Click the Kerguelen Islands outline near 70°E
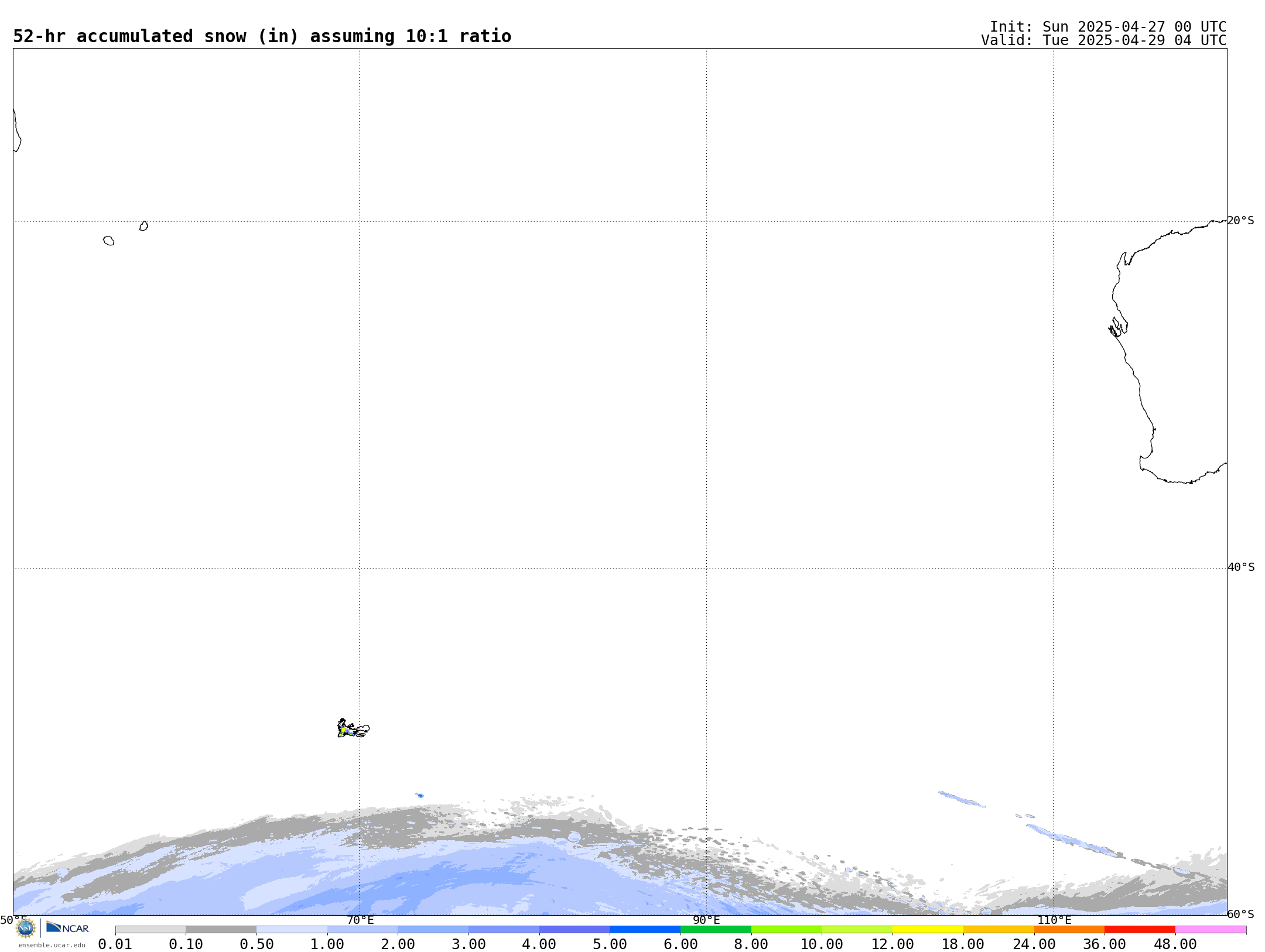 coord(353,728)
